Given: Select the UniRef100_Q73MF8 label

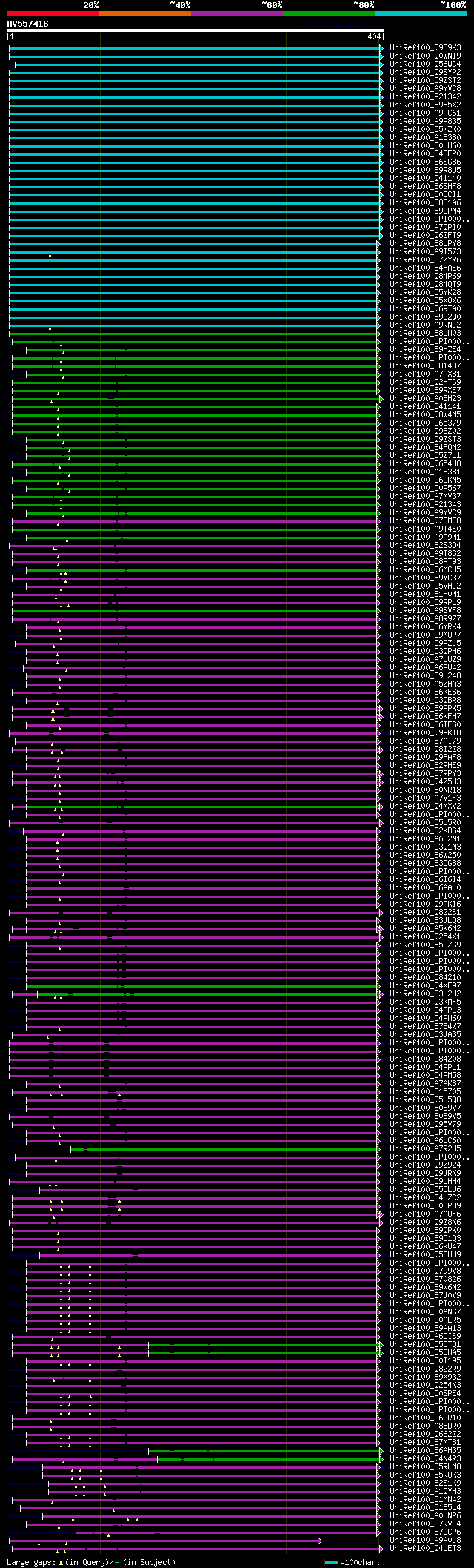Looking at the screenshot, I should 425,521.
